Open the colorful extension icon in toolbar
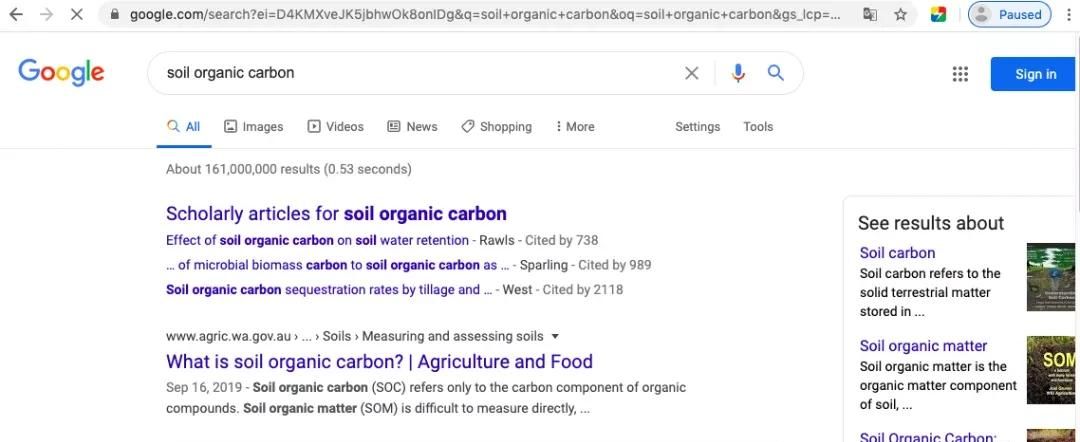The height and width of the screenshot is (442, 1080). point(938,14)
